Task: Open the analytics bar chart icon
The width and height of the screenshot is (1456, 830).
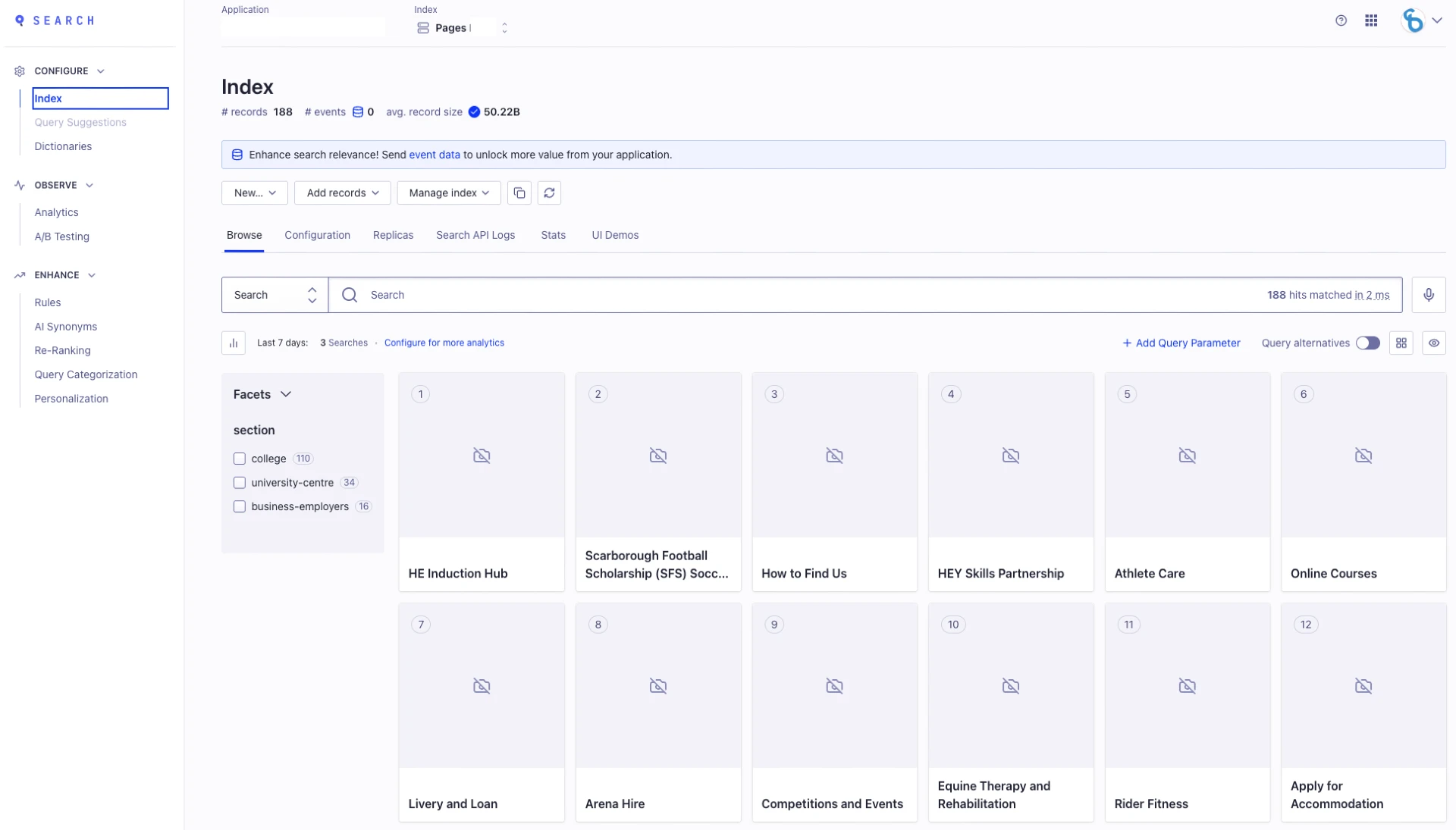Action: coord(234,343)
